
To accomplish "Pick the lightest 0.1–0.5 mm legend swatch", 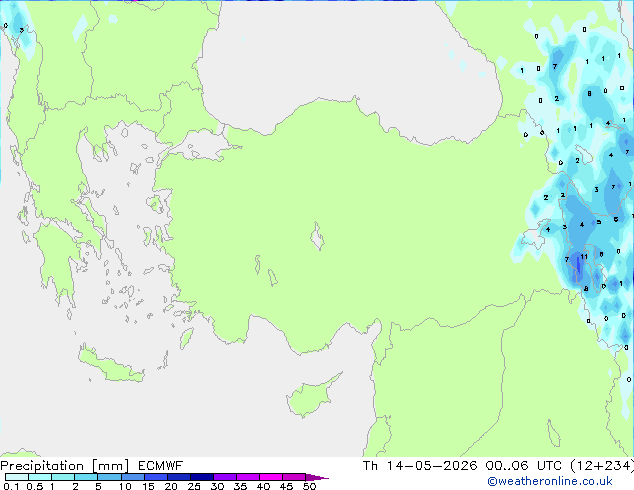I will click(x=17, y=477).
